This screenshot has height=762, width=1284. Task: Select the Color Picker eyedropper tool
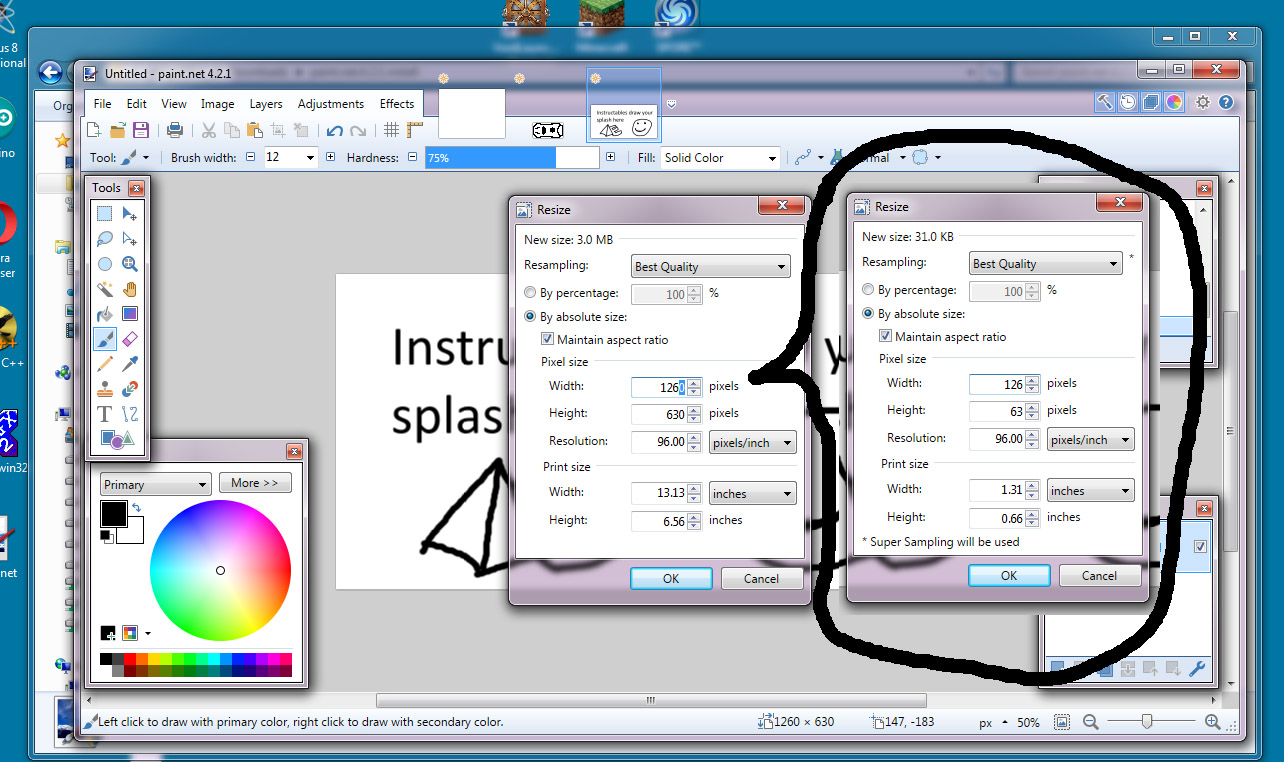(130, 364)
